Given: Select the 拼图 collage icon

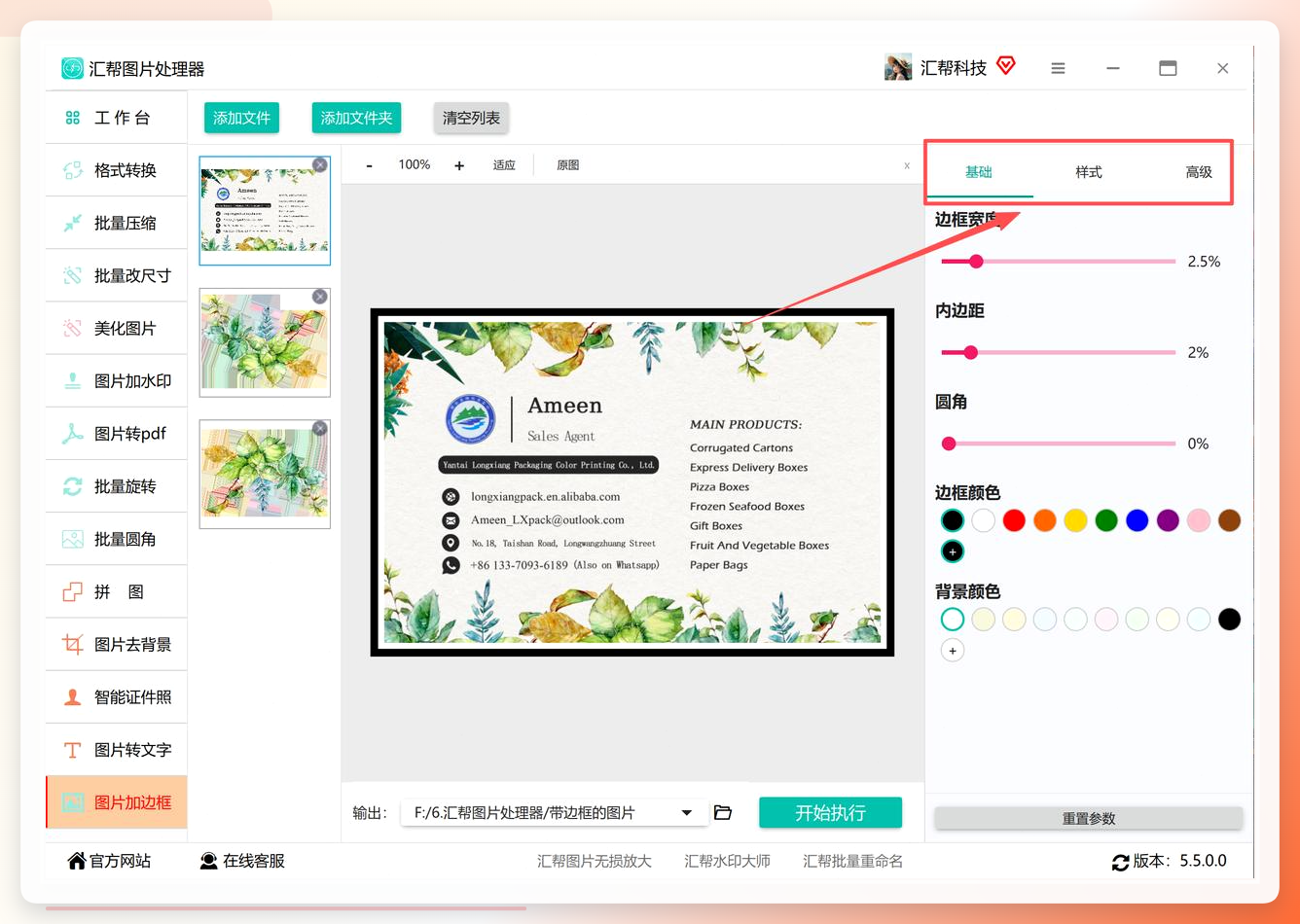Looking at the screenshot, I should point(73,591).
